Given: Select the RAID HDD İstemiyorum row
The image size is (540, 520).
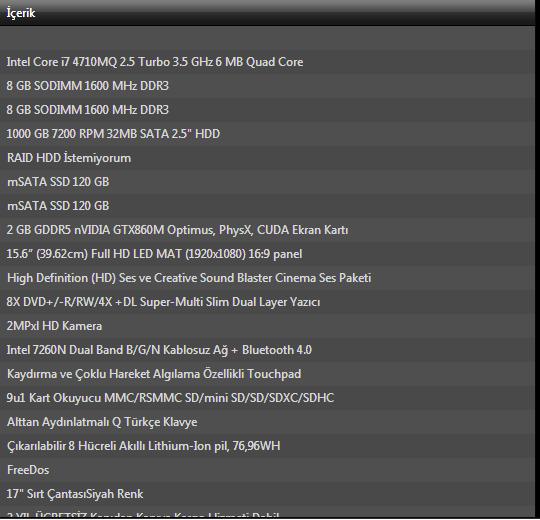Looking at the screenshot, I should pyautogui.click(x=268, y=158).
